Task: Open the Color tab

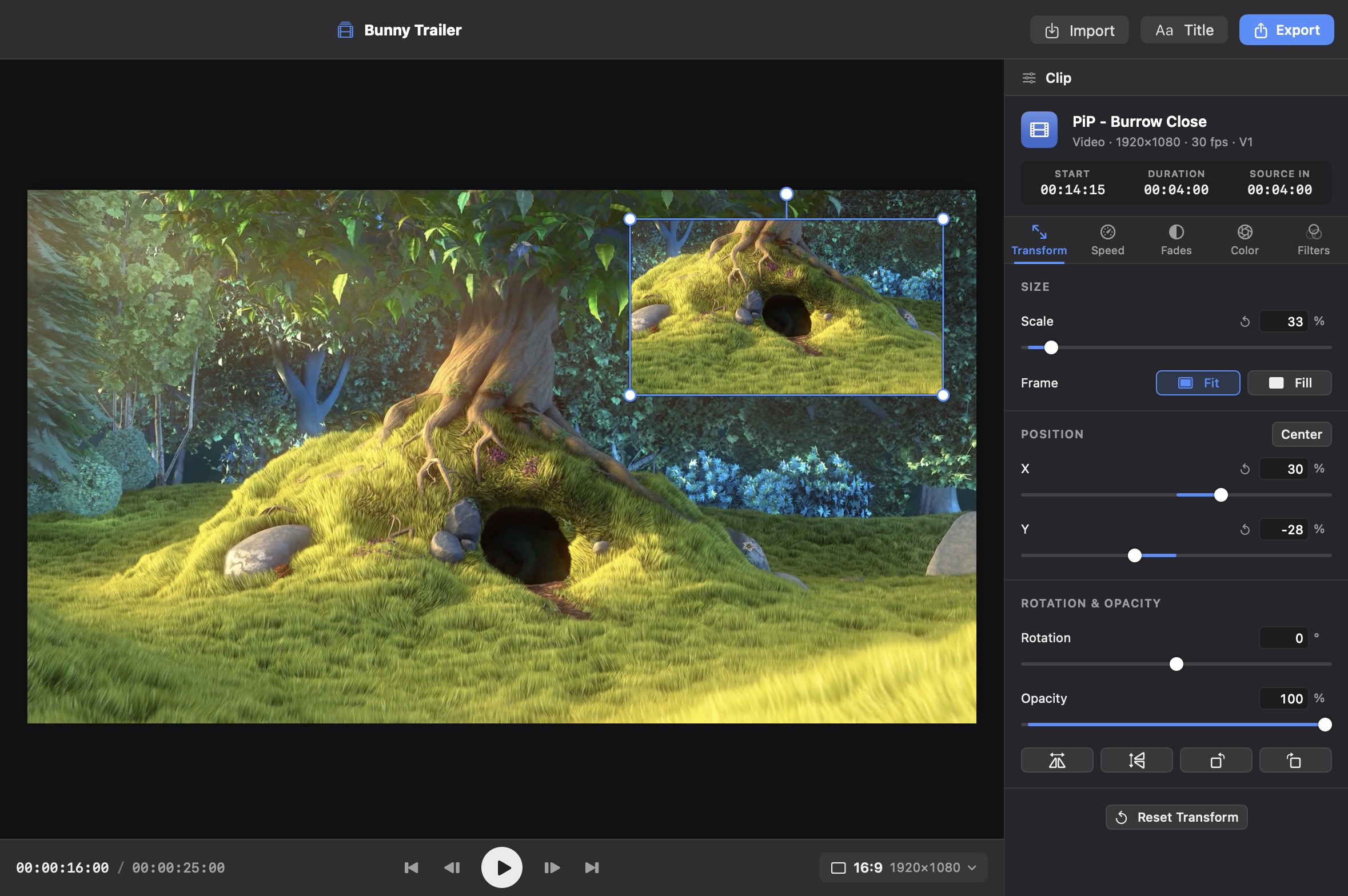Action: pos(1245,240)
